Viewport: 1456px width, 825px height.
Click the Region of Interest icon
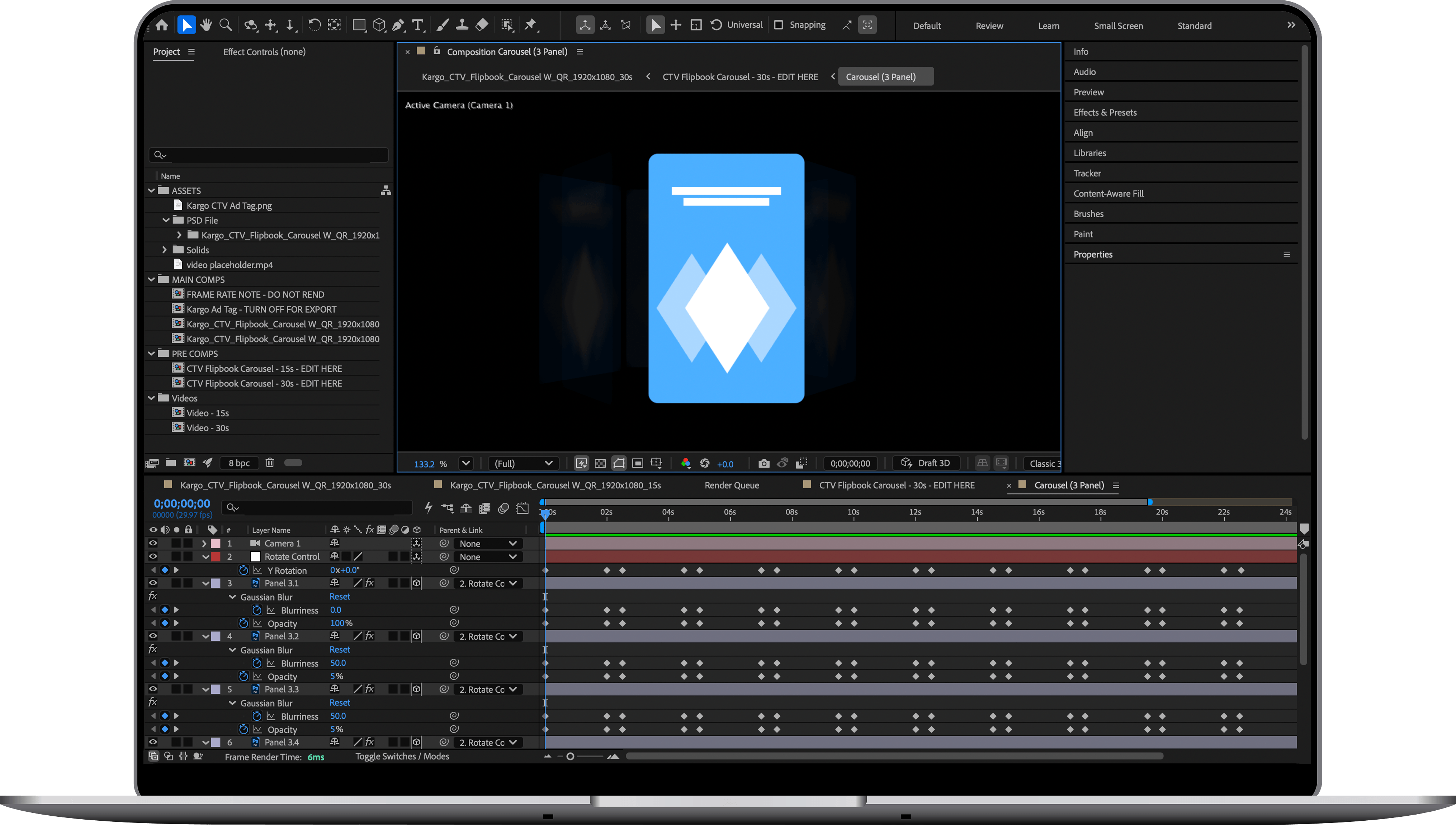click(638, 464)
